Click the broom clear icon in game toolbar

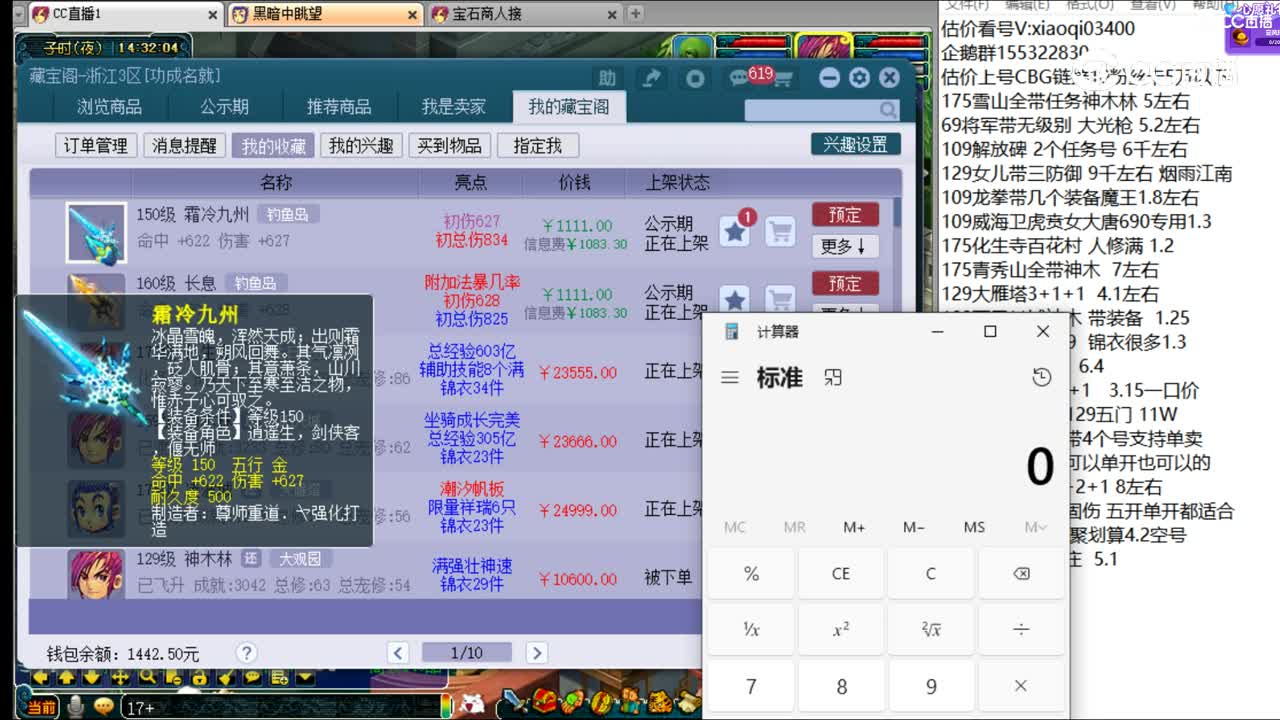225,677
